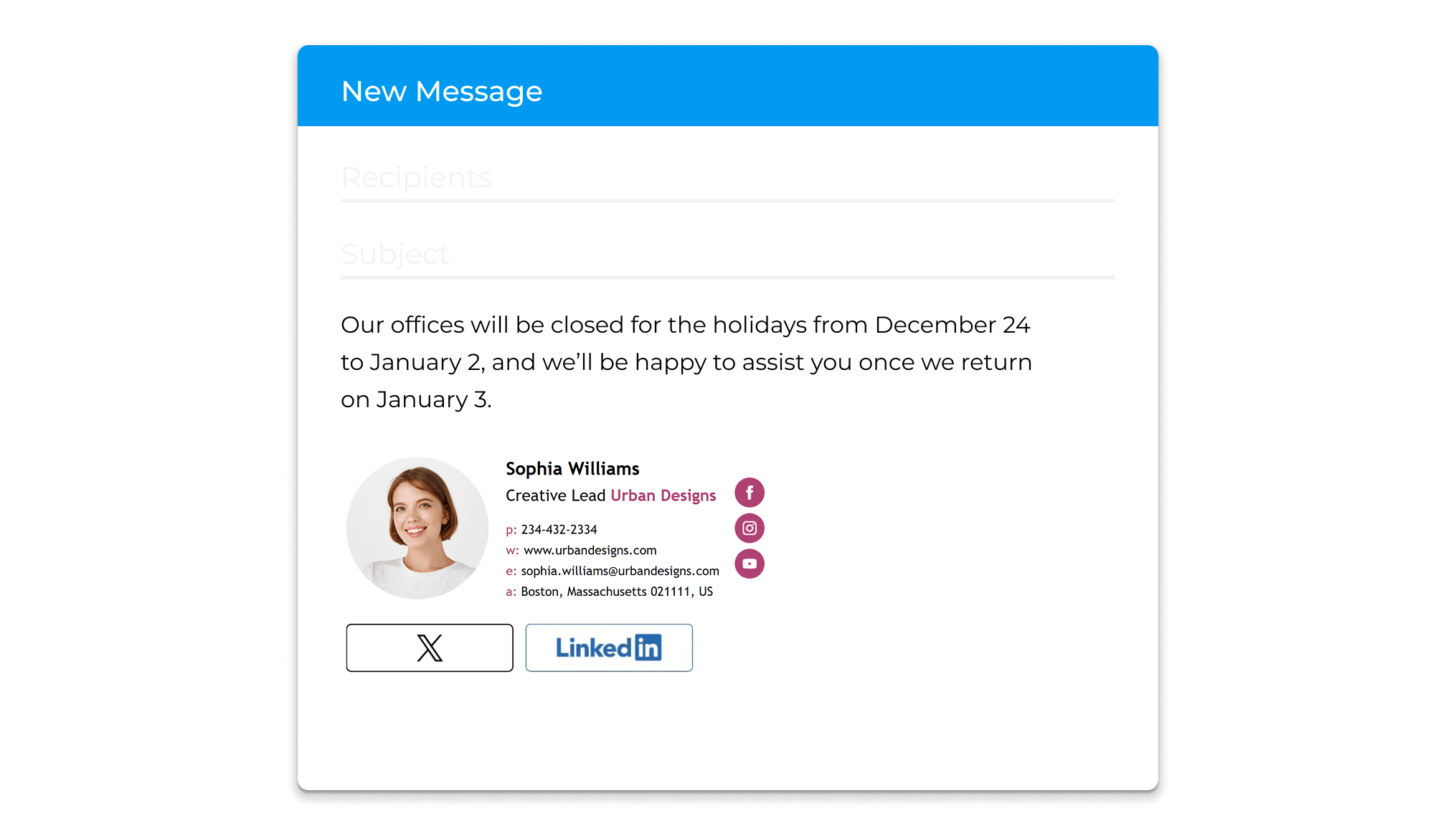The width and height of the screenshot is (1456, 836).
Task: Click the sophia.williams@urbandesigns.com email address
Action: (620, 571)
